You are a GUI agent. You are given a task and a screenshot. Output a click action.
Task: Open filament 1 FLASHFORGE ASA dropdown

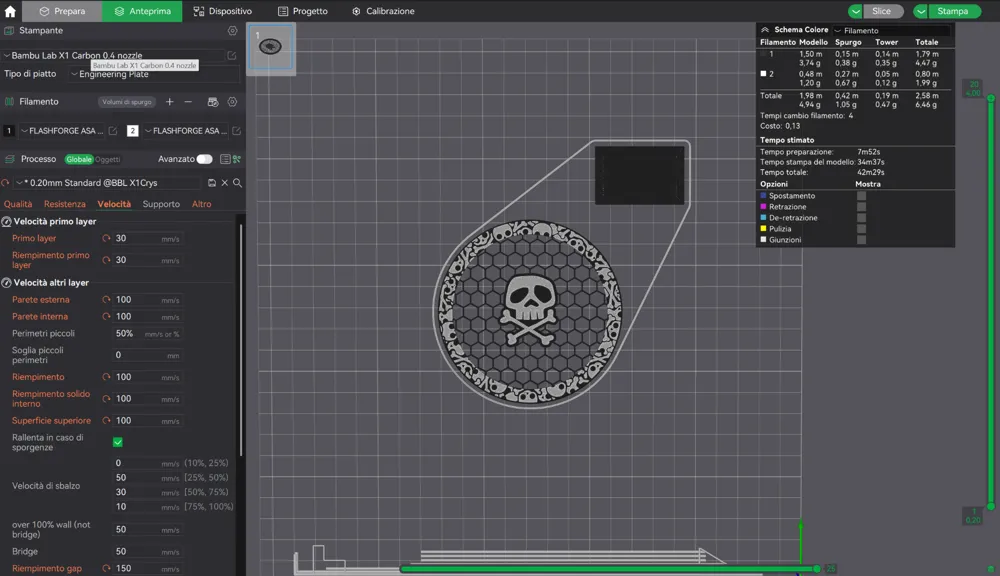[62, 131]
